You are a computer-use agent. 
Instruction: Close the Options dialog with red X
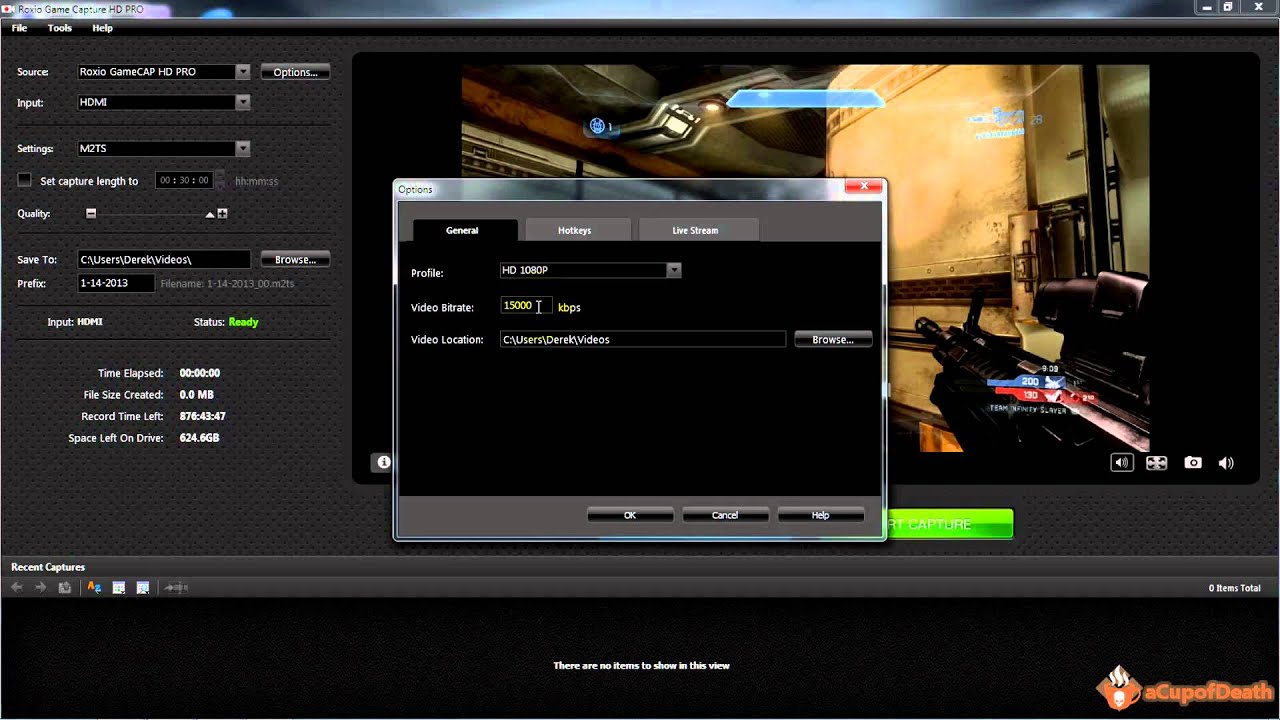(x=863, y=187)
